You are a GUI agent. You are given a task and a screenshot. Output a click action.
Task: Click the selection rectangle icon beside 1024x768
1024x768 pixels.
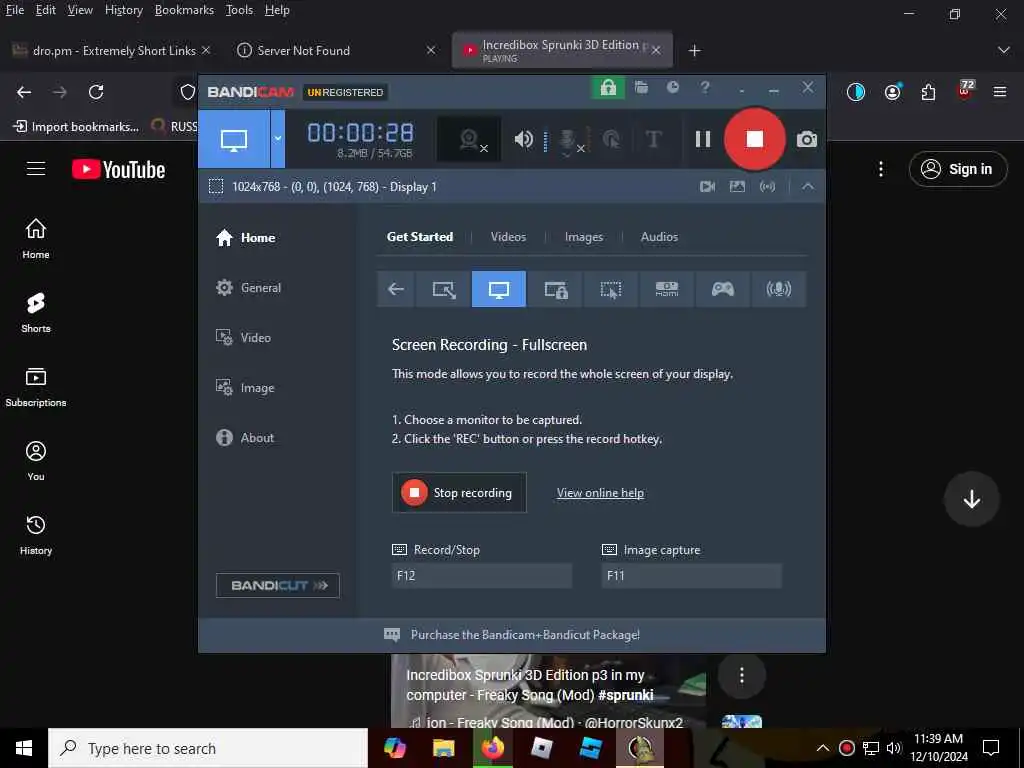click(x=216, y=187)
